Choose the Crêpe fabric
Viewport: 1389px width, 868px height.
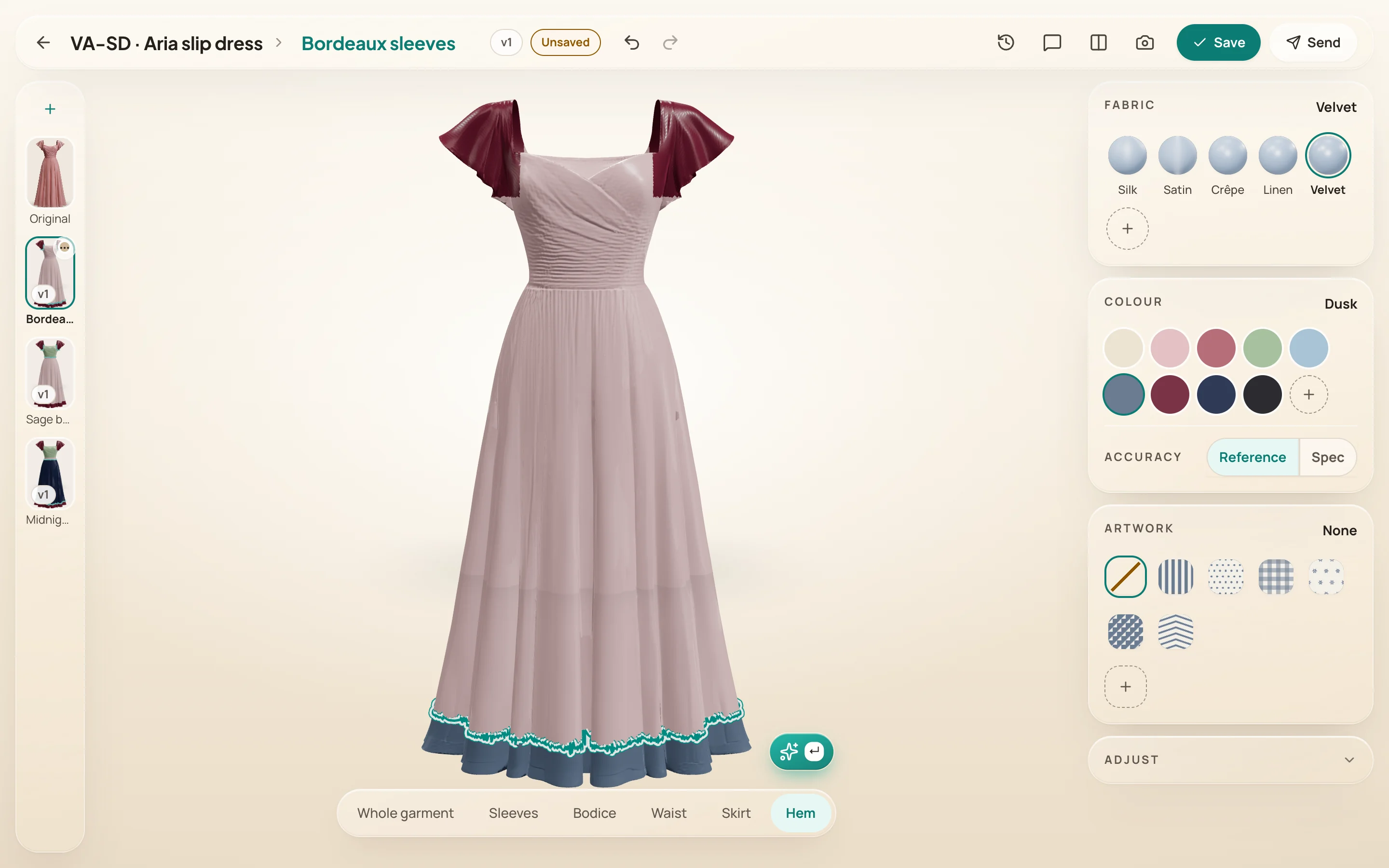[x=1227, y=166]
